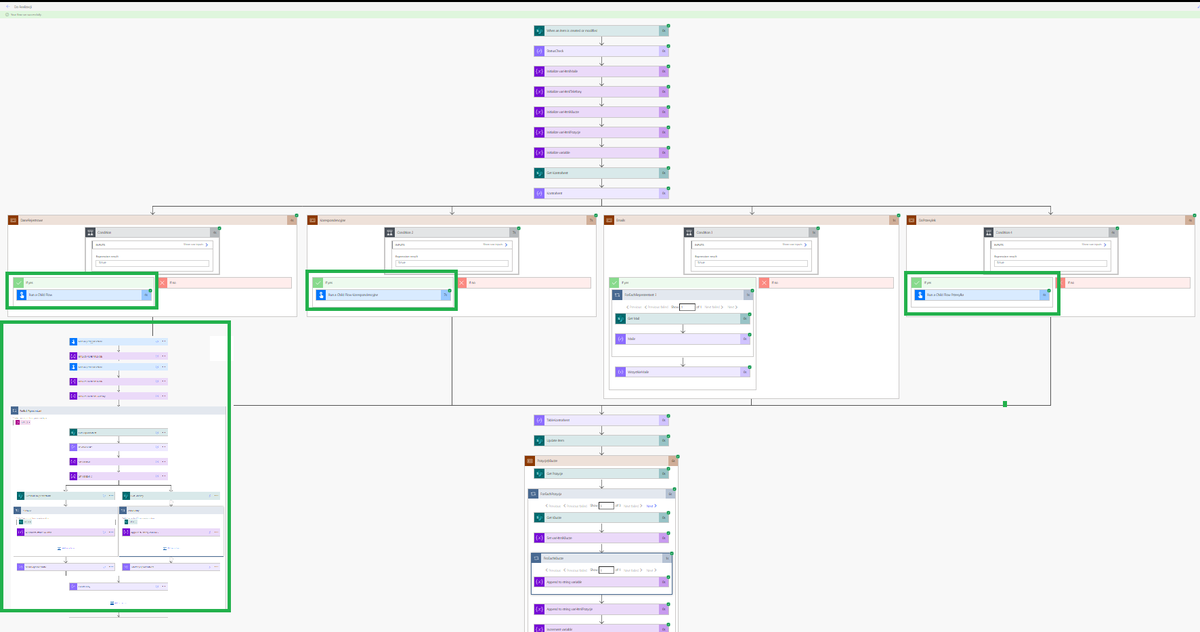The height and width of the screenshot is (632, 1200).
Task: Expand 'Show raw inputs' on the first Condition
Action: pos(196,244)
